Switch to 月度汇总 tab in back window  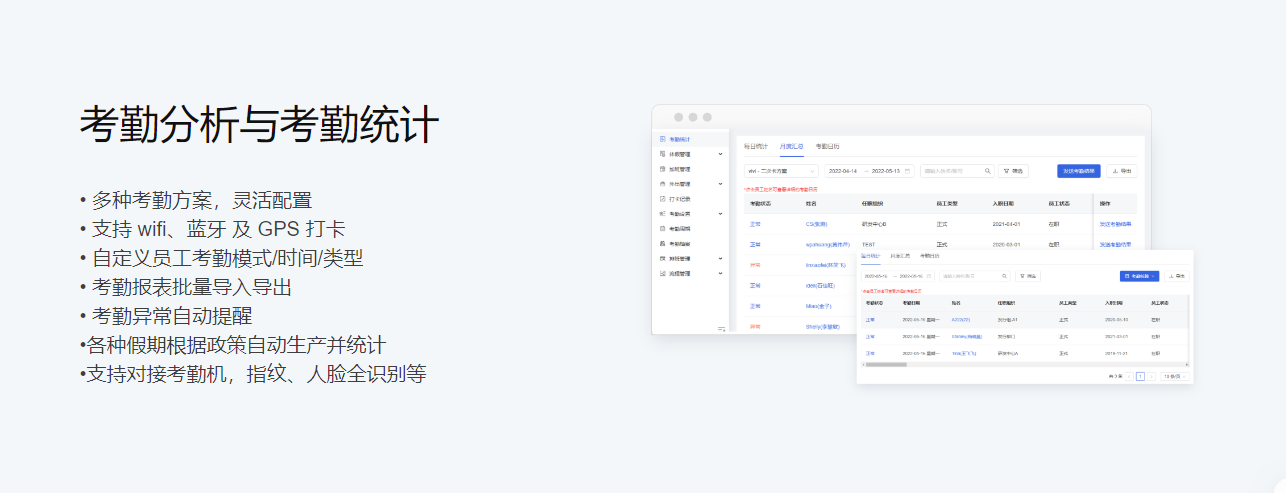point(792,146)
